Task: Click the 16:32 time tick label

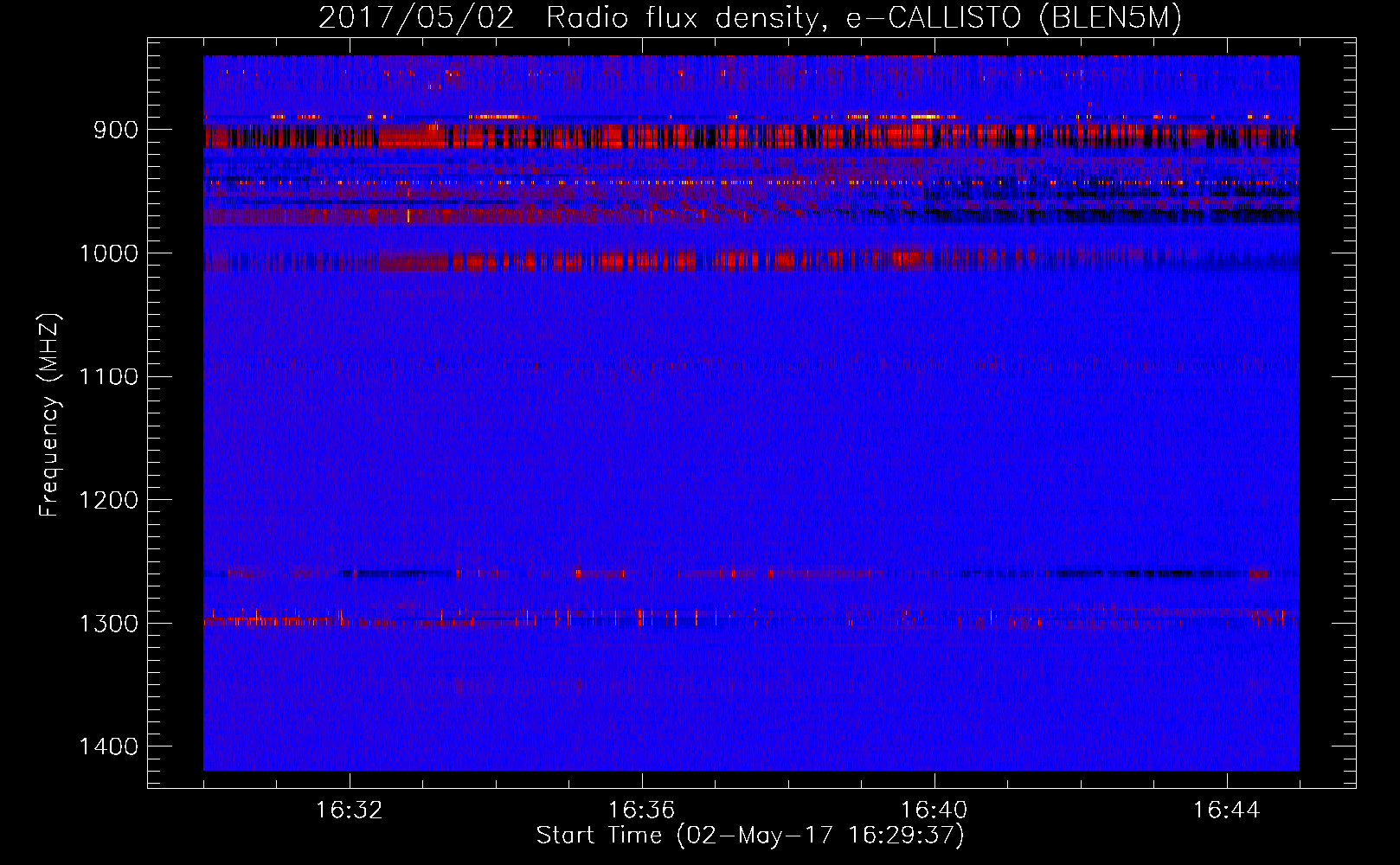Action: tap(350, 811)
